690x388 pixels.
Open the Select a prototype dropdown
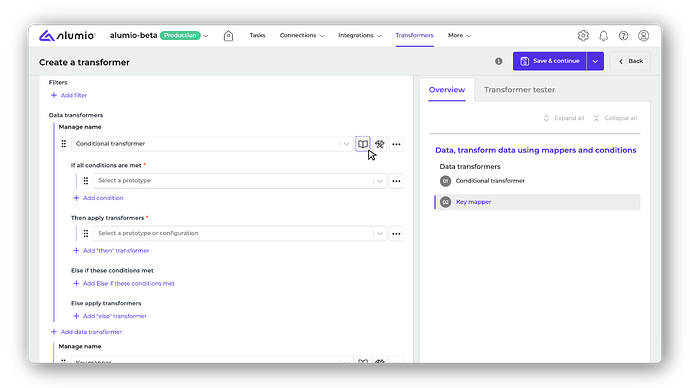[x=379, y=181]
